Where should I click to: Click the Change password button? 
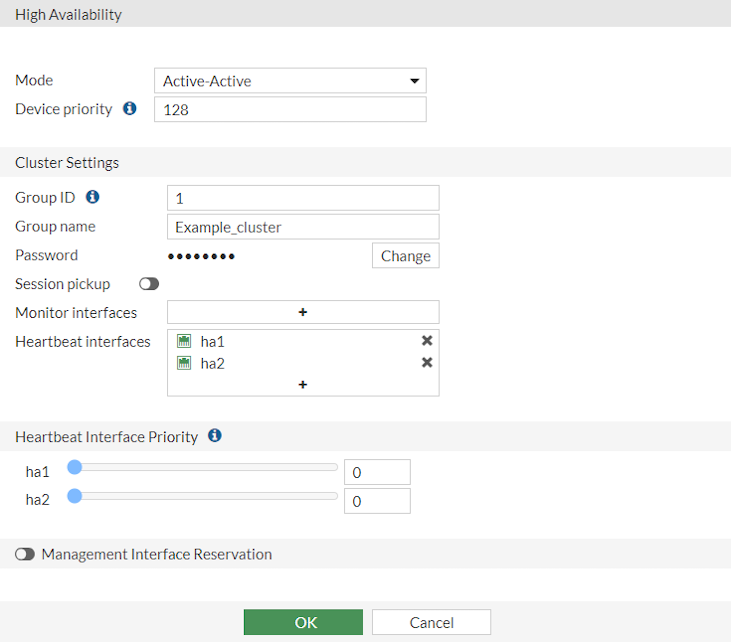[405, 256]
